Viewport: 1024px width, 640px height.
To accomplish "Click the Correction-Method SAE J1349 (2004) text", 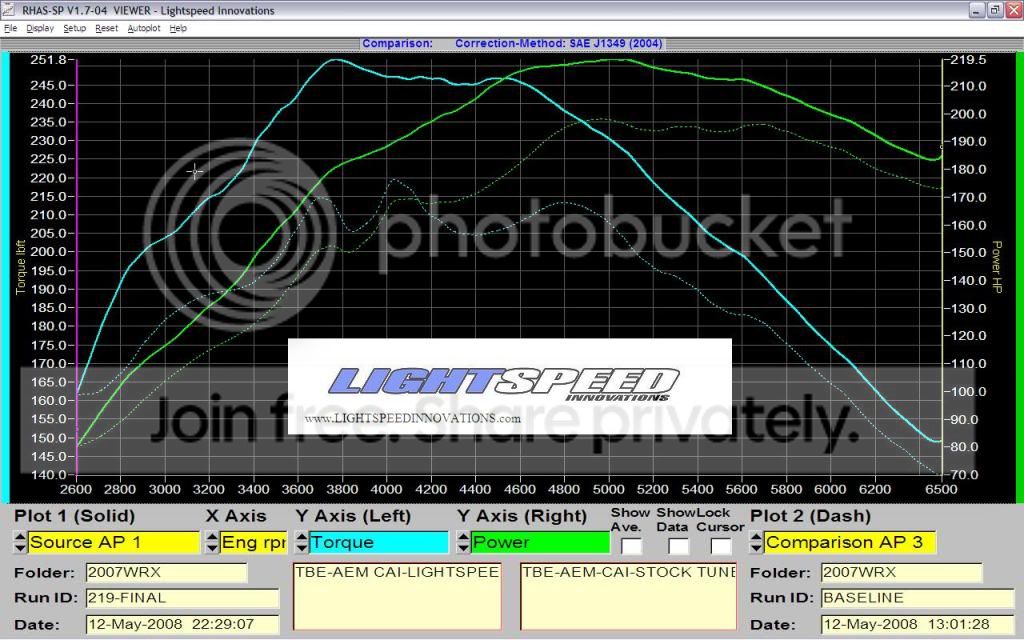I will (x=558, y=43).
